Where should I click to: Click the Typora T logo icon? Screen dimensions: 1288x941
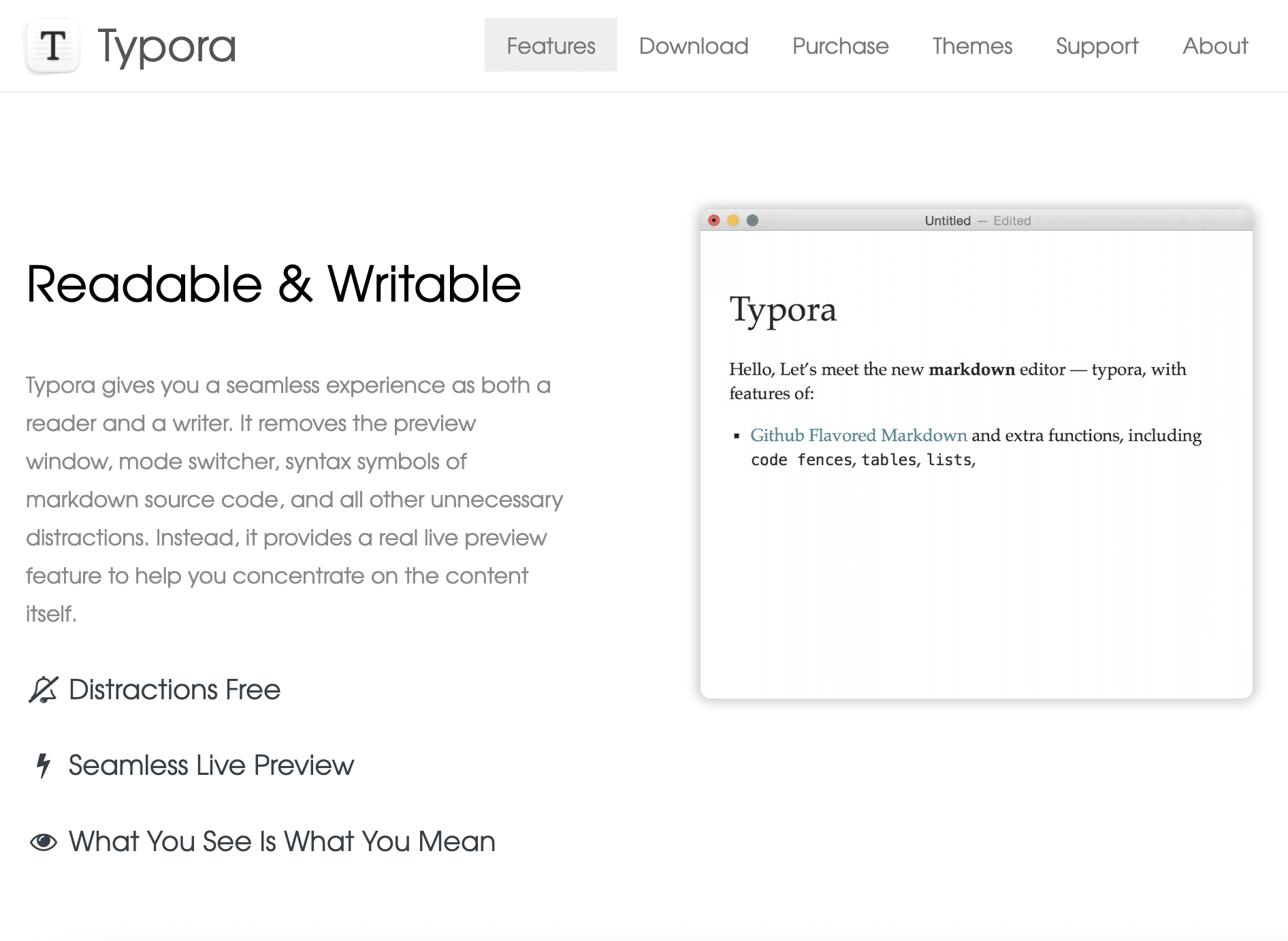(x=52, y=46)
